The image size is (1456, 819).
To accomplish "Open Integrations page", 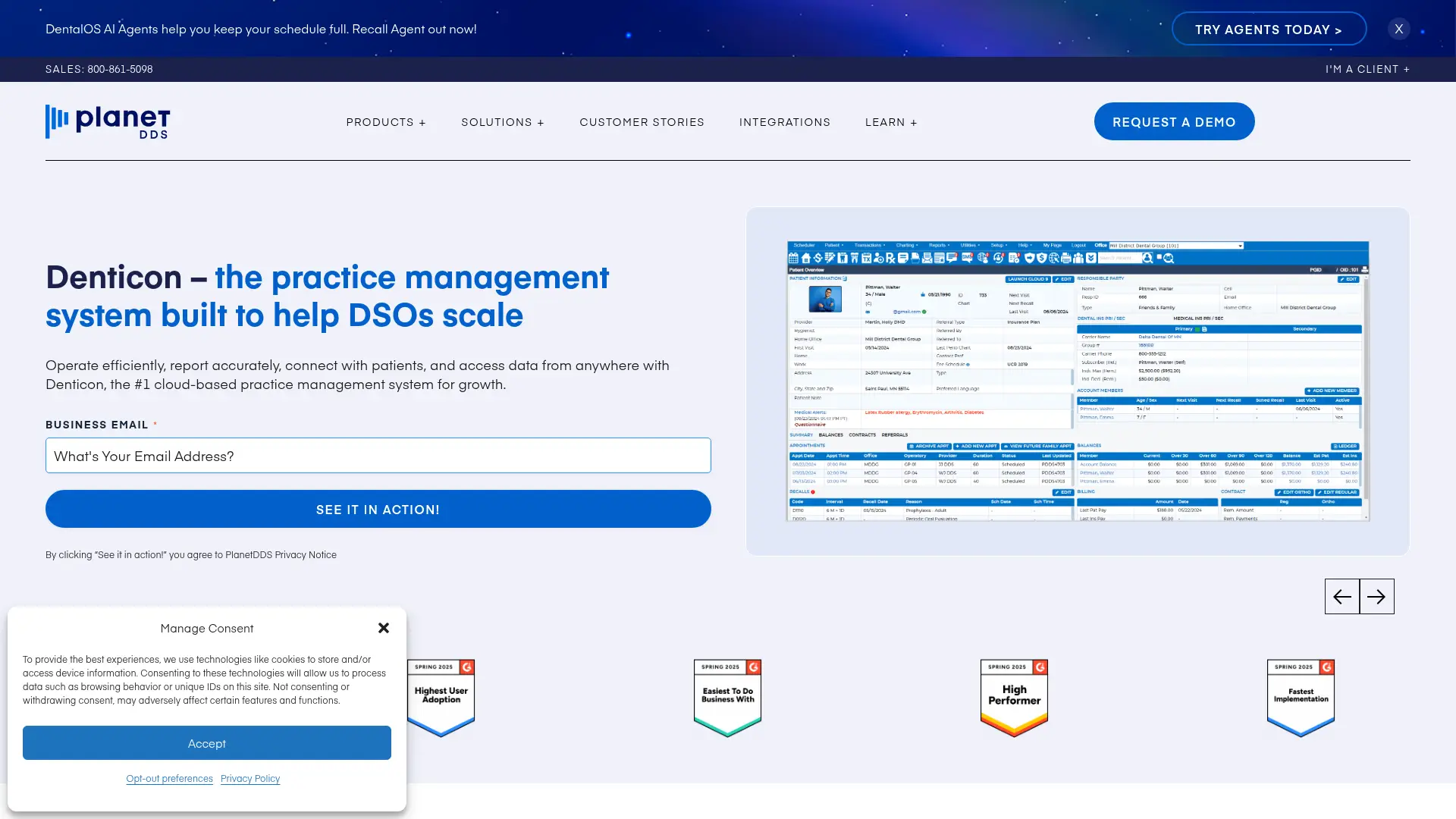I will click(785, 122).
